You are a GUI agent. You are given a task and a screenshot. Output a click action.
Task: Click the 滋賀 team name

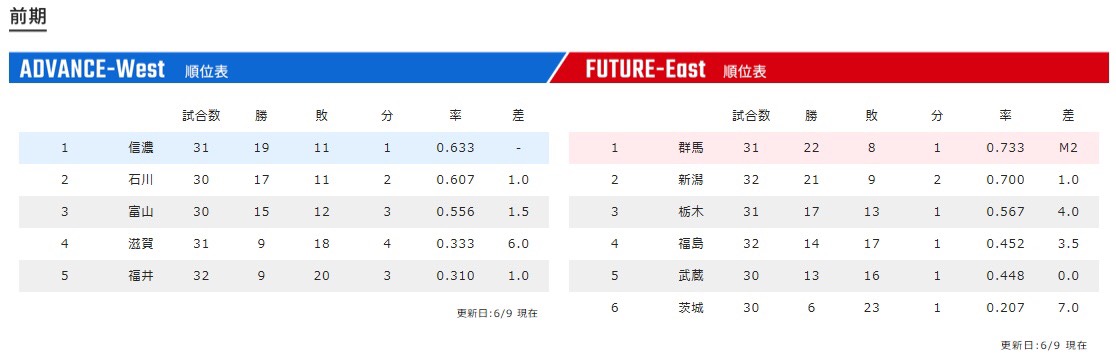[x=141, y=244]
